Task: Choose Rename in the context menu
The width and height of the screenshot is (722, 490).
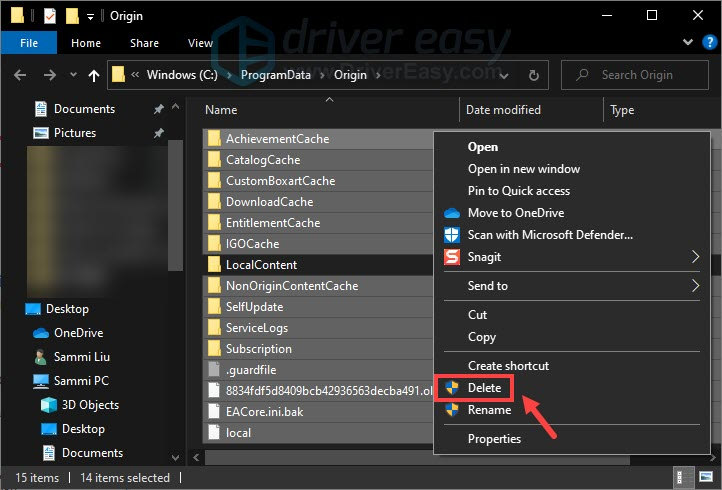Action: click(571, 410)
